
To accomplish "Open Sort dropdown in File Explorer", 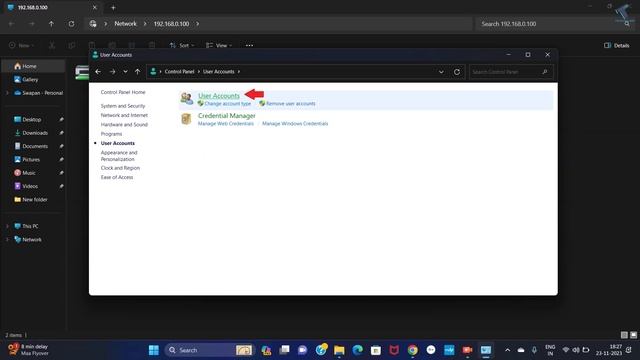I will click(x=182, y=45).
